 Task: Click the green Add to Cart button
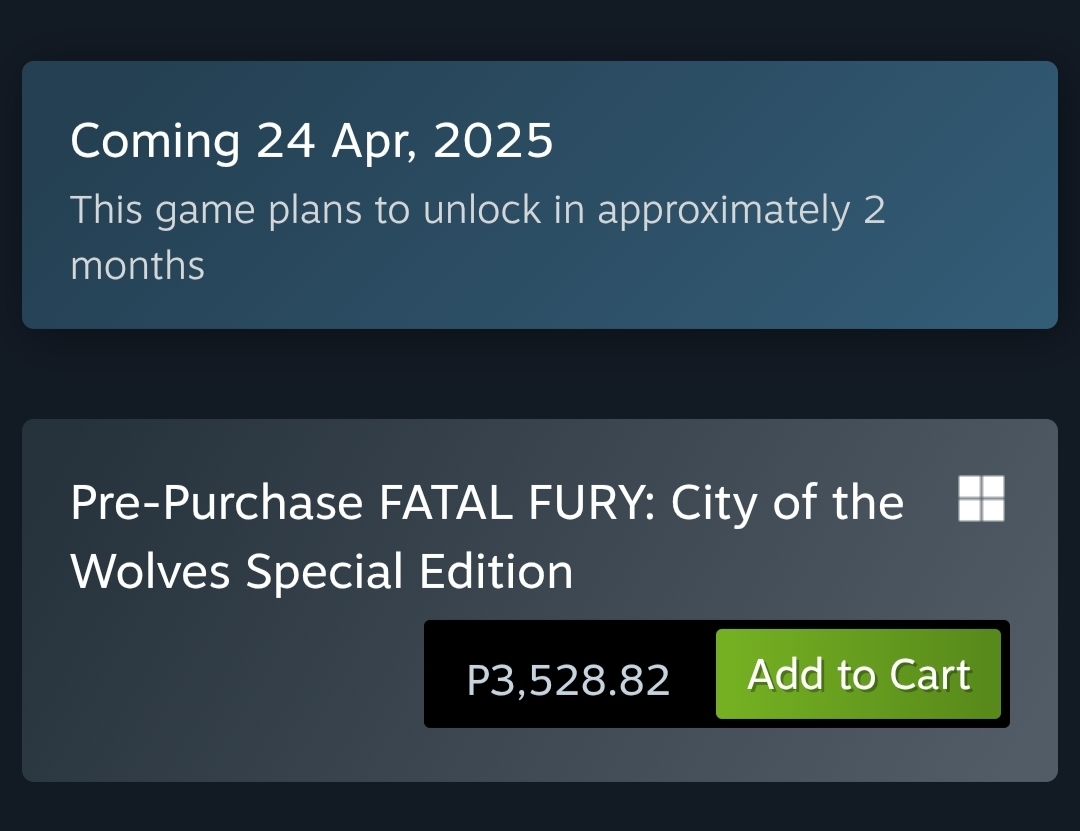point(858,675)
